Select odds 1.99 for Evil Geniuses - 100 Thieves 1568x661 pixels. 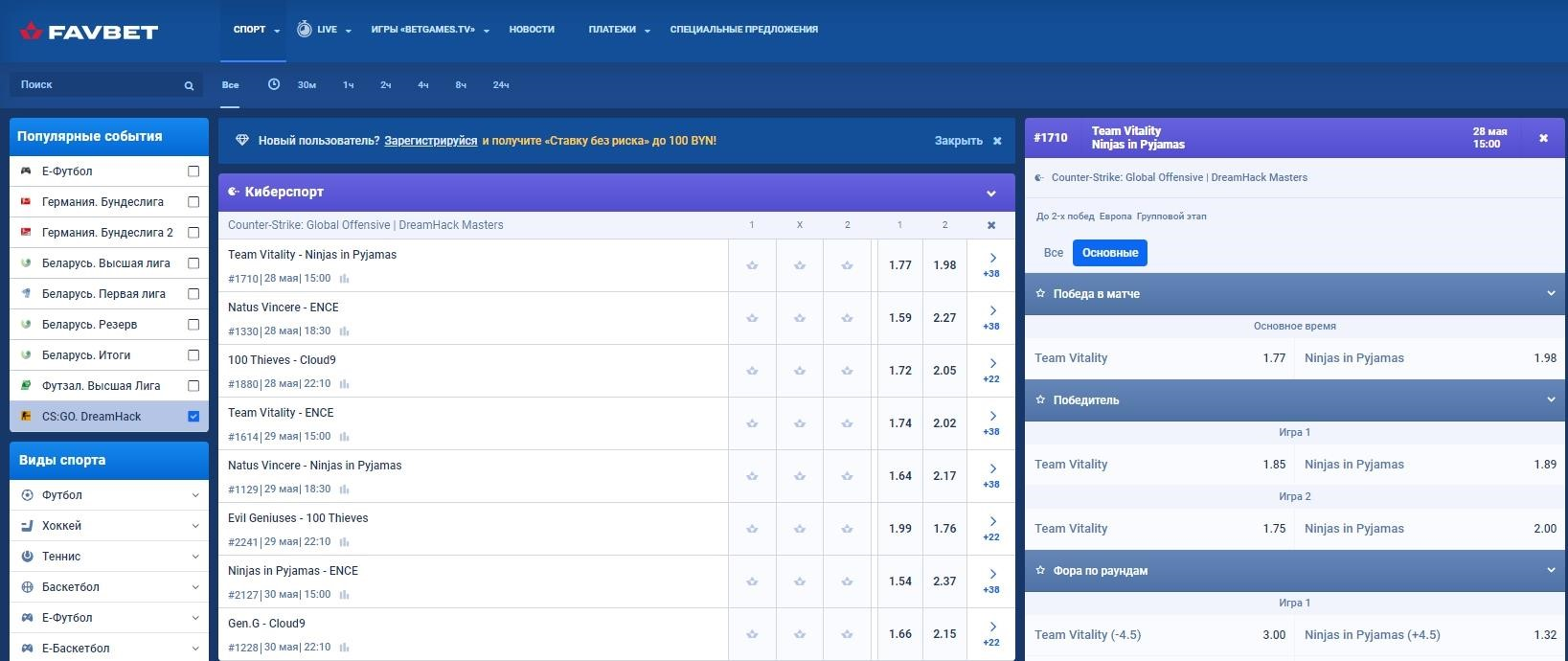pyautogui.click(x=899, y=529)
